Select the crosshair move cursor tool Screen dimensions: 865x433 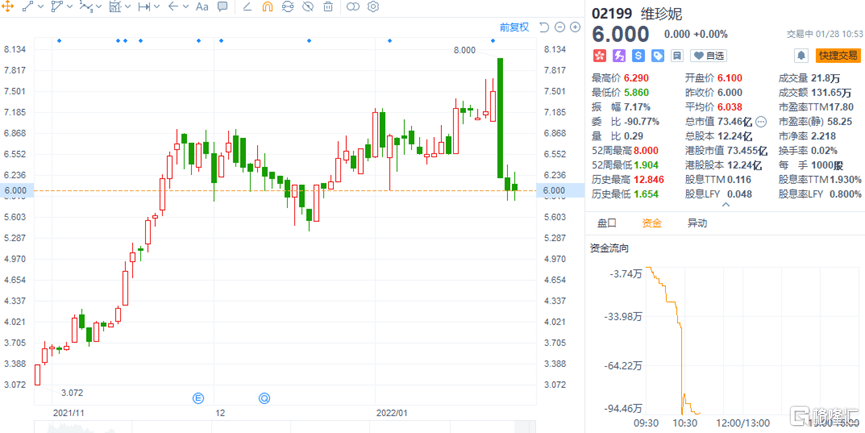tap(8, 7)
